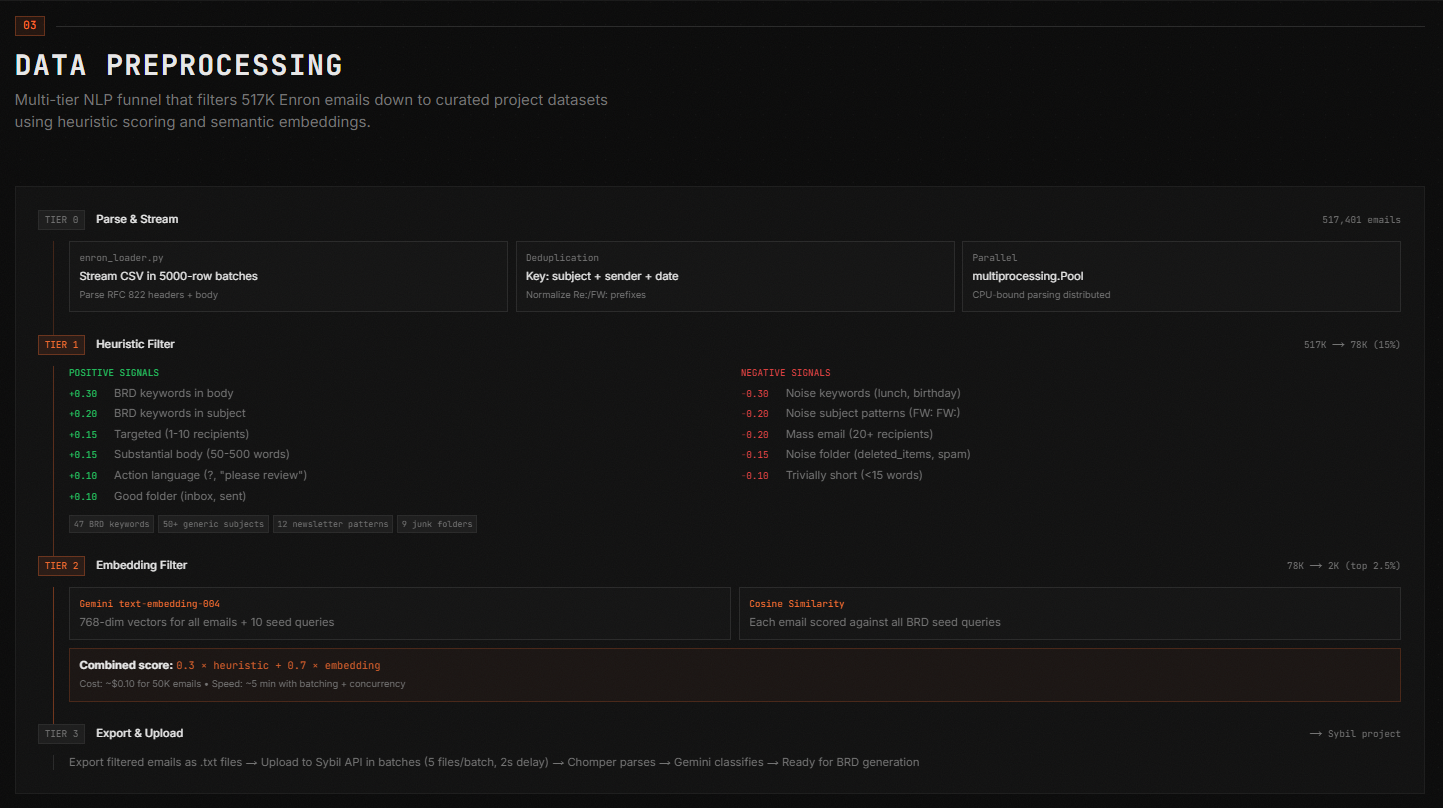Select the Parallel multiprocessing.Pool card
1443x808 pixels.
coord(1180,276)
